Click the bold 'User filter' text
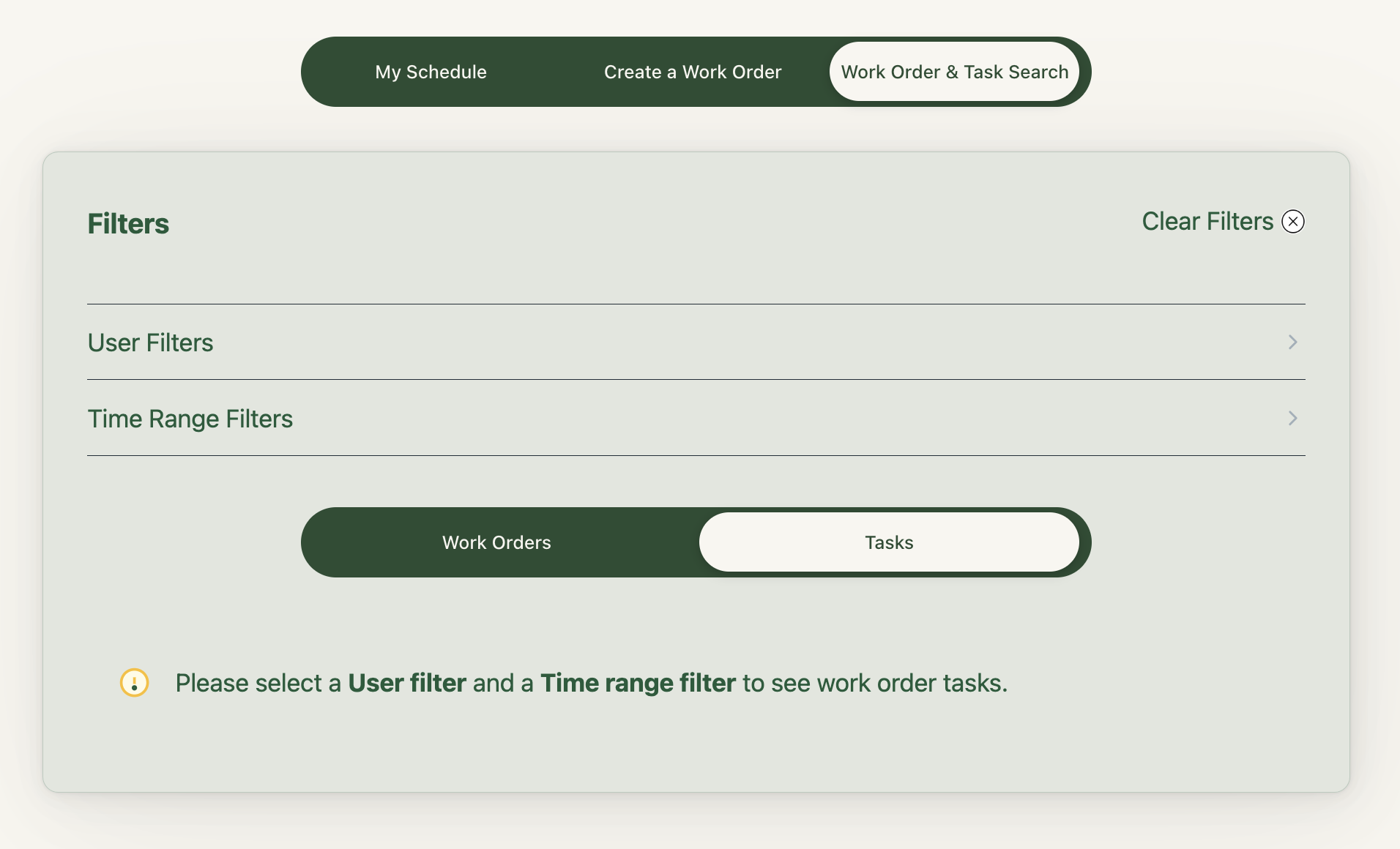 pos(407,683)
